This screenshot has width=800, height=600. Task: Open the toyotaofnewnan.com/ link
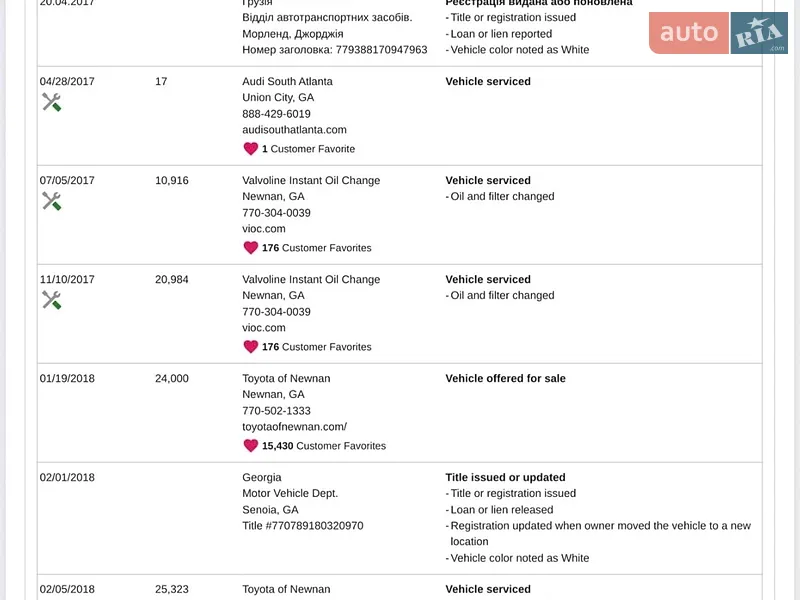click(294, 427)
